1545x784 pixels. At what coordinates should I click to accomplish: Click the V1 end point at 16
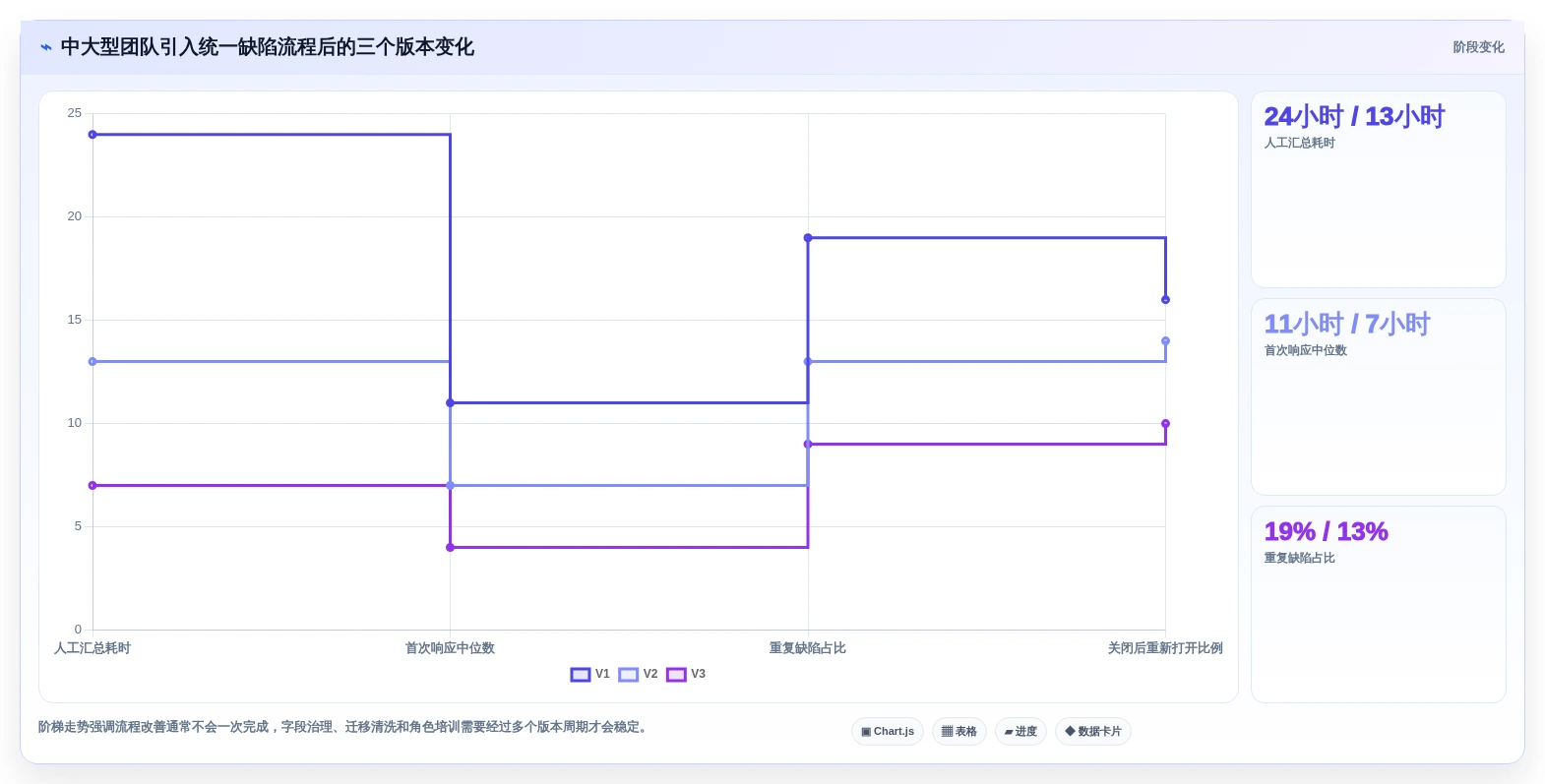(1165, 300)
